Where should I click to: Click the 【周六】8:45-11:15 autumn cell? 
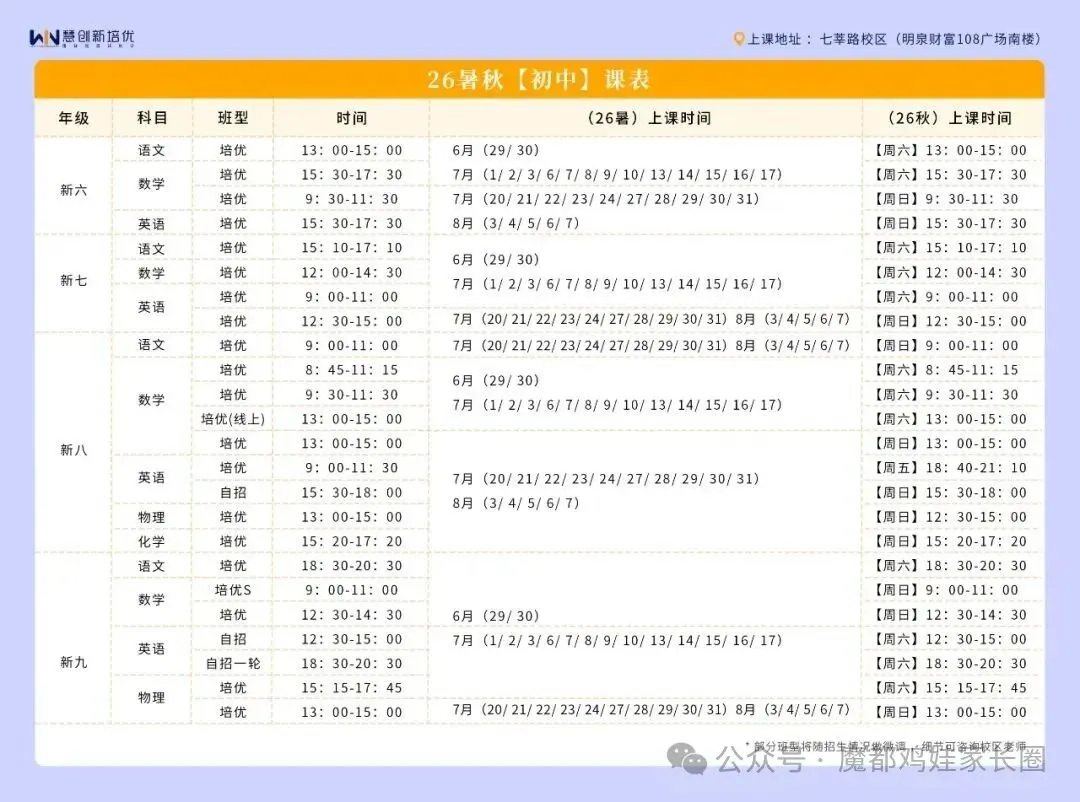pos(953,370)
